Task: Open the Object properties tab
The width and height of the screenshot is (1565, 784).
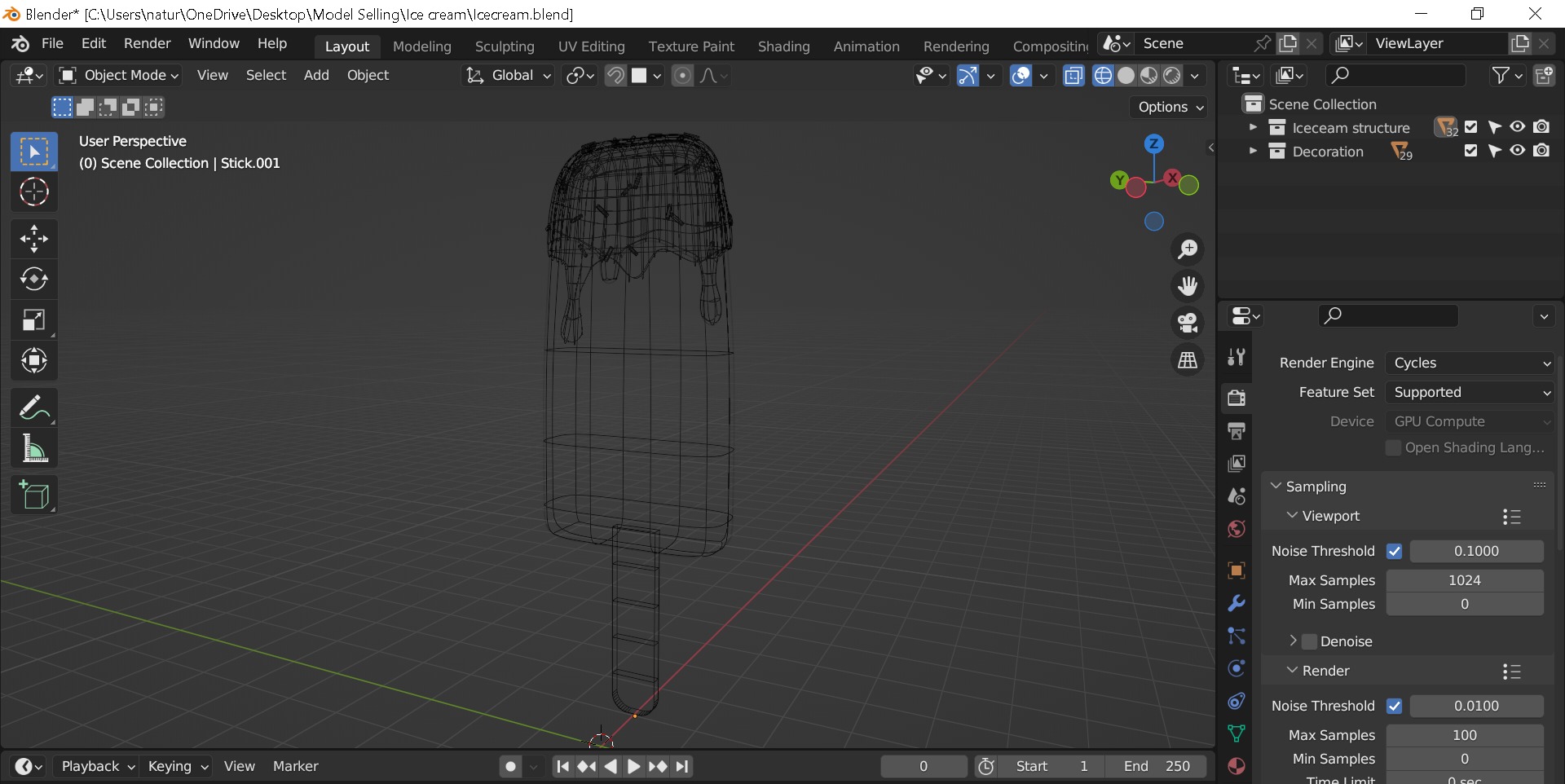Action: [1237, 570]
